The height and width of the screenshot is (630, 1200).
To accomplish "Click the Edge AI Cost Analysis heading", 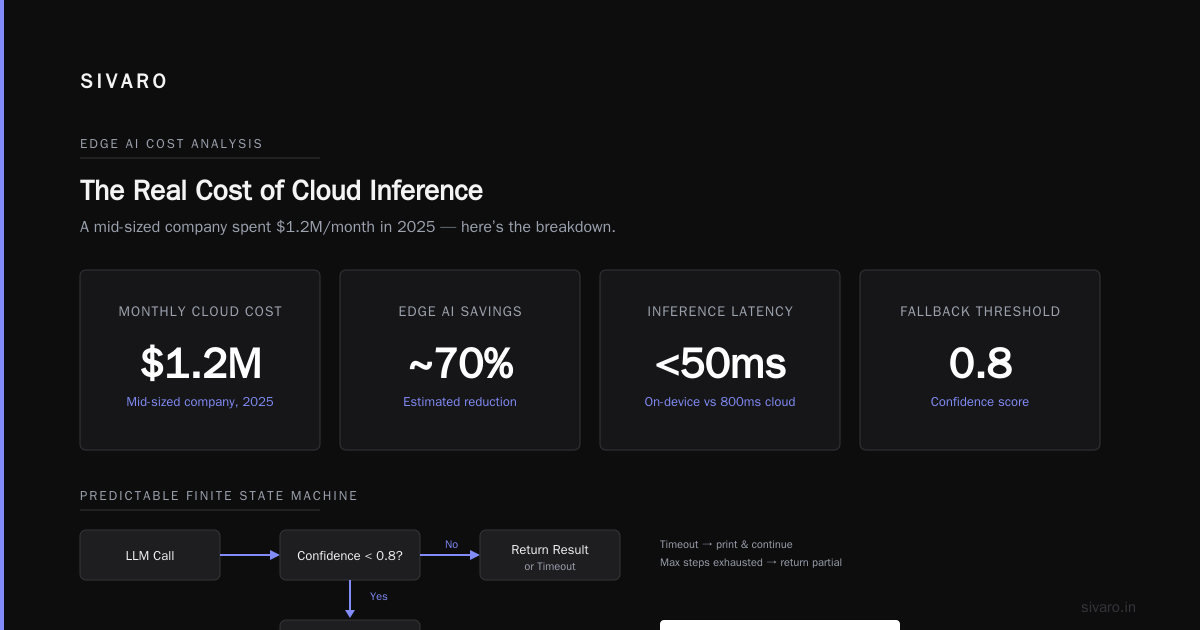I will pyautogui.click(x=171, y=144).
